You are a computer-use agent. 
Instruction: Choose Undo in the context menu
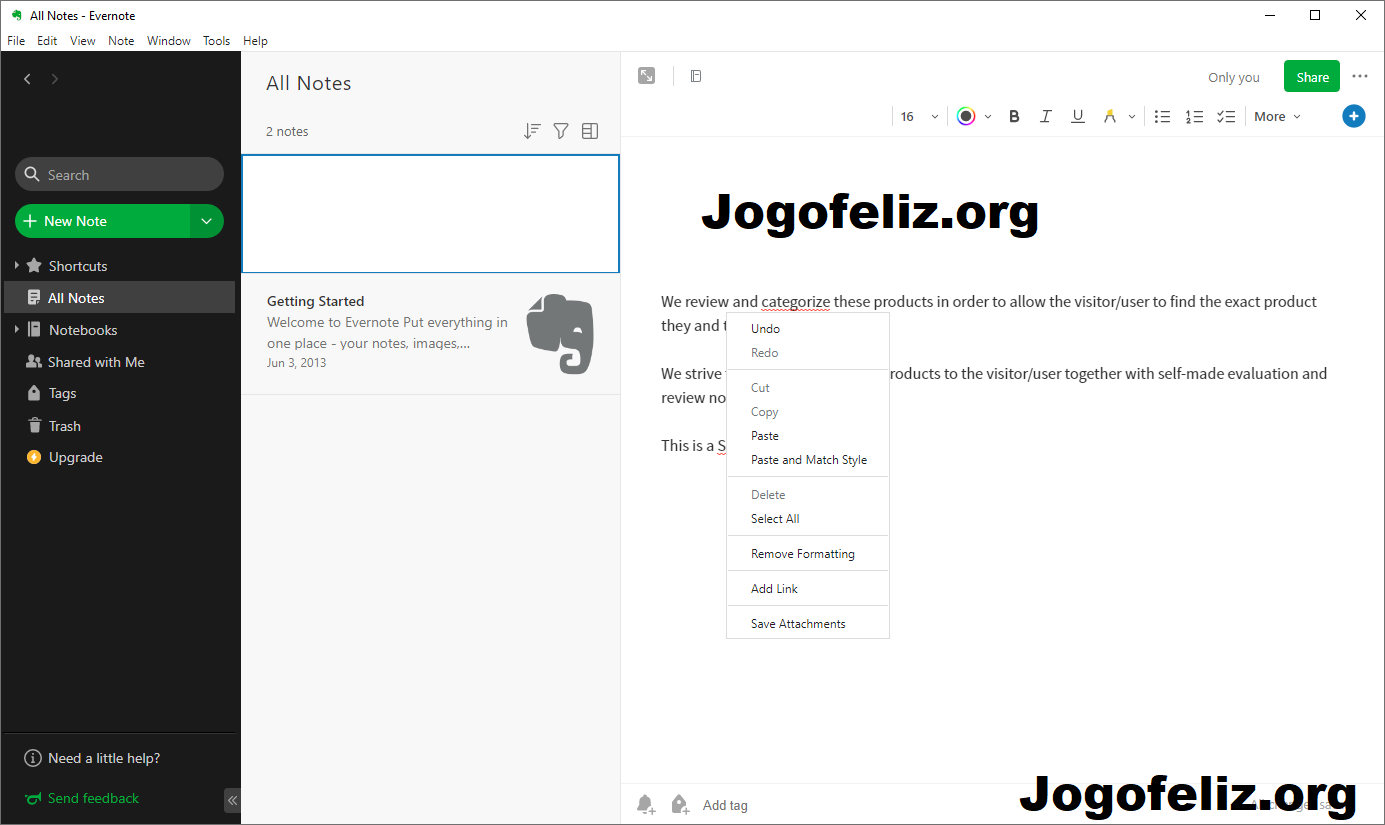[x=808, y=329]
